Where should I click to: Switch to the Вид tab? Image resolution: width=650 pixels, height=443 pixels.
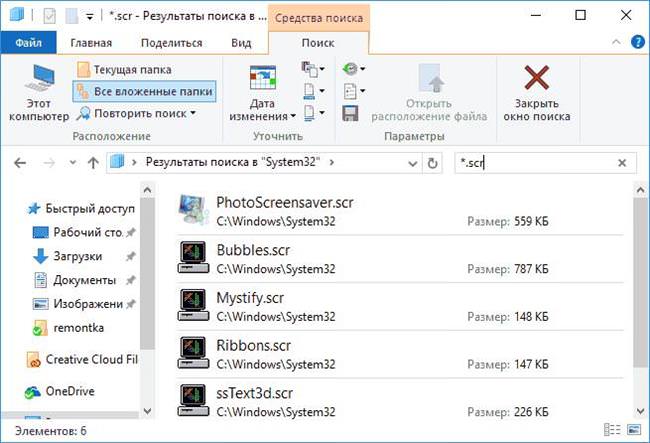[241, 43]
